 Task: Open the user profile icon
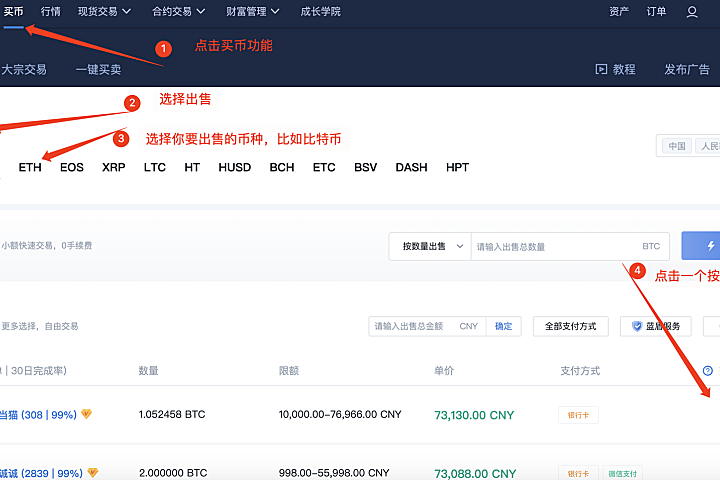point(692,12)
